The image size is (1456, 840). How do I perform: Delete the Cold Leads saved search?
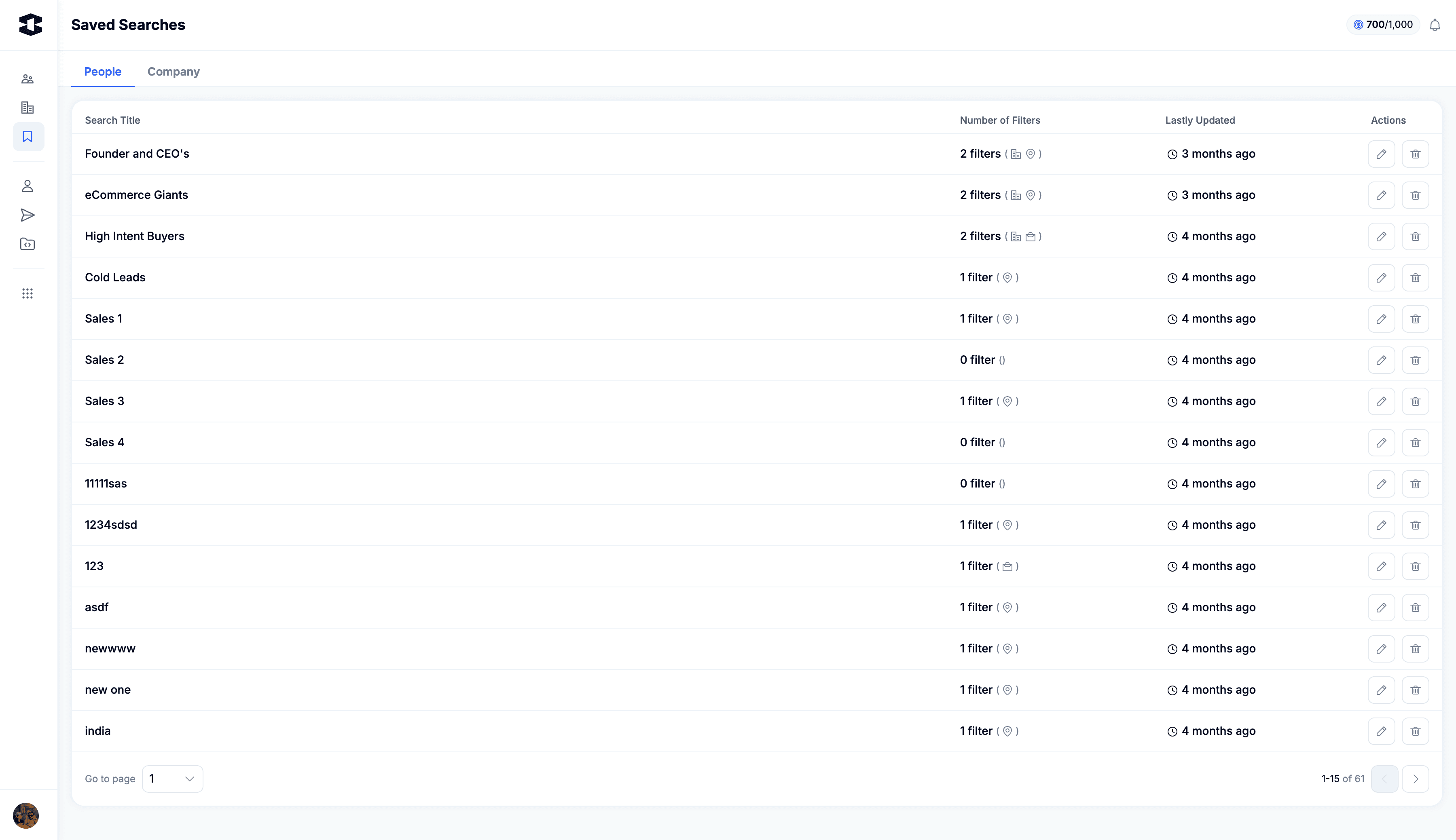click(x=1415, y=277)
